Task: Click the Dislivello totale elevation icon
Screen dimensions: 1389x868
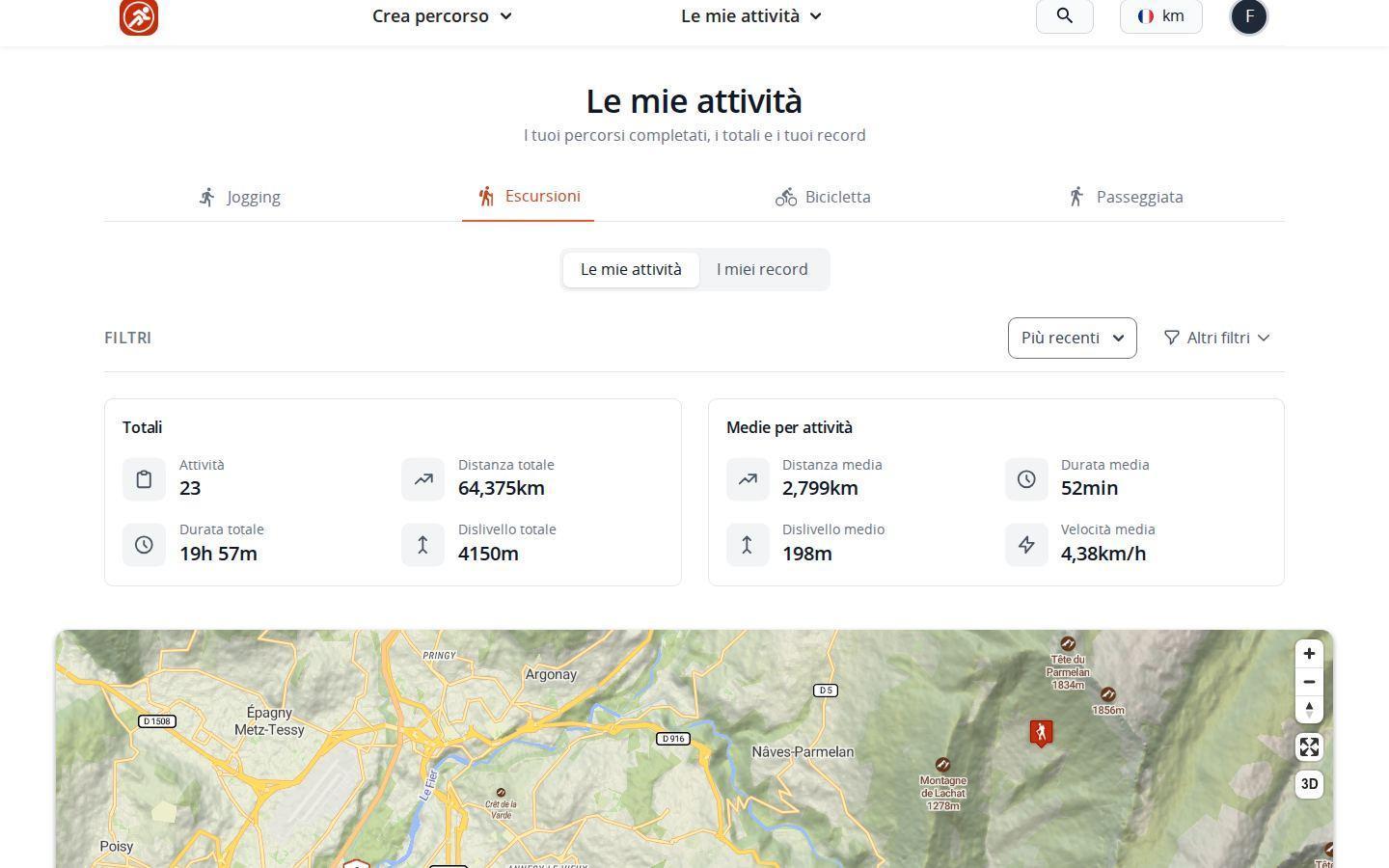Action: click(422, 545)
